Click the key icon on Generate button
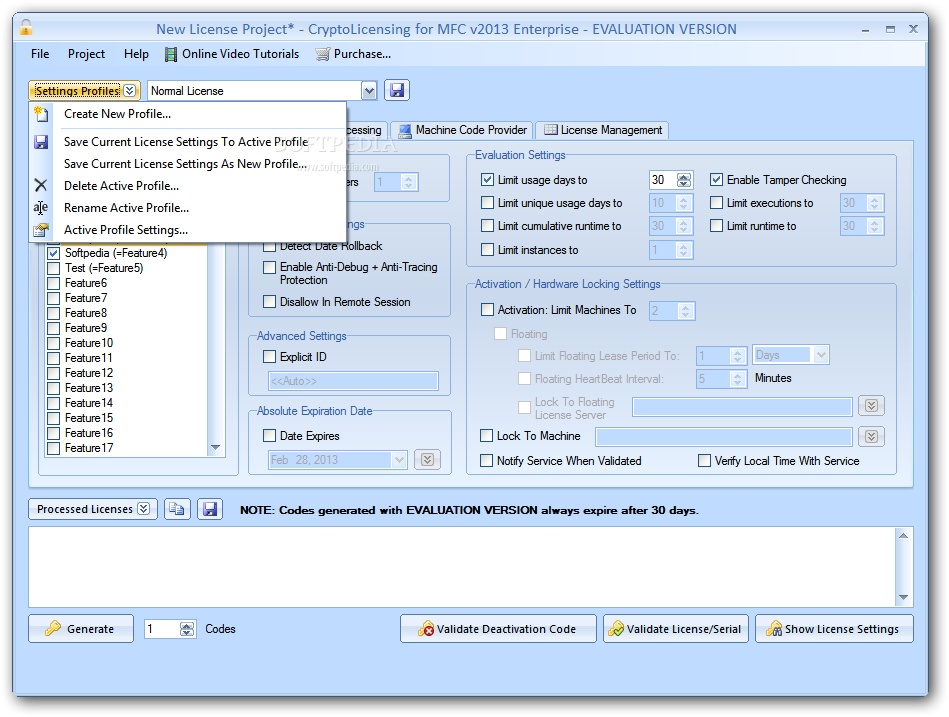Viewport: 949px width, 717px height. tap(53, 629)
